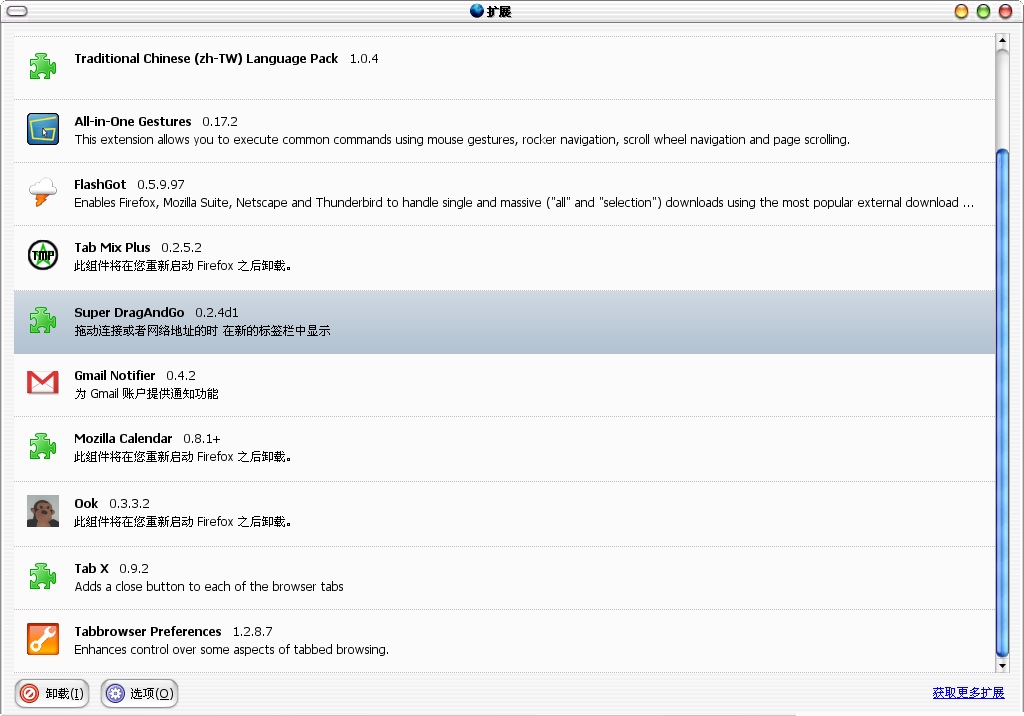Click the Firefox globe icon in title bar

coord(477,10)
